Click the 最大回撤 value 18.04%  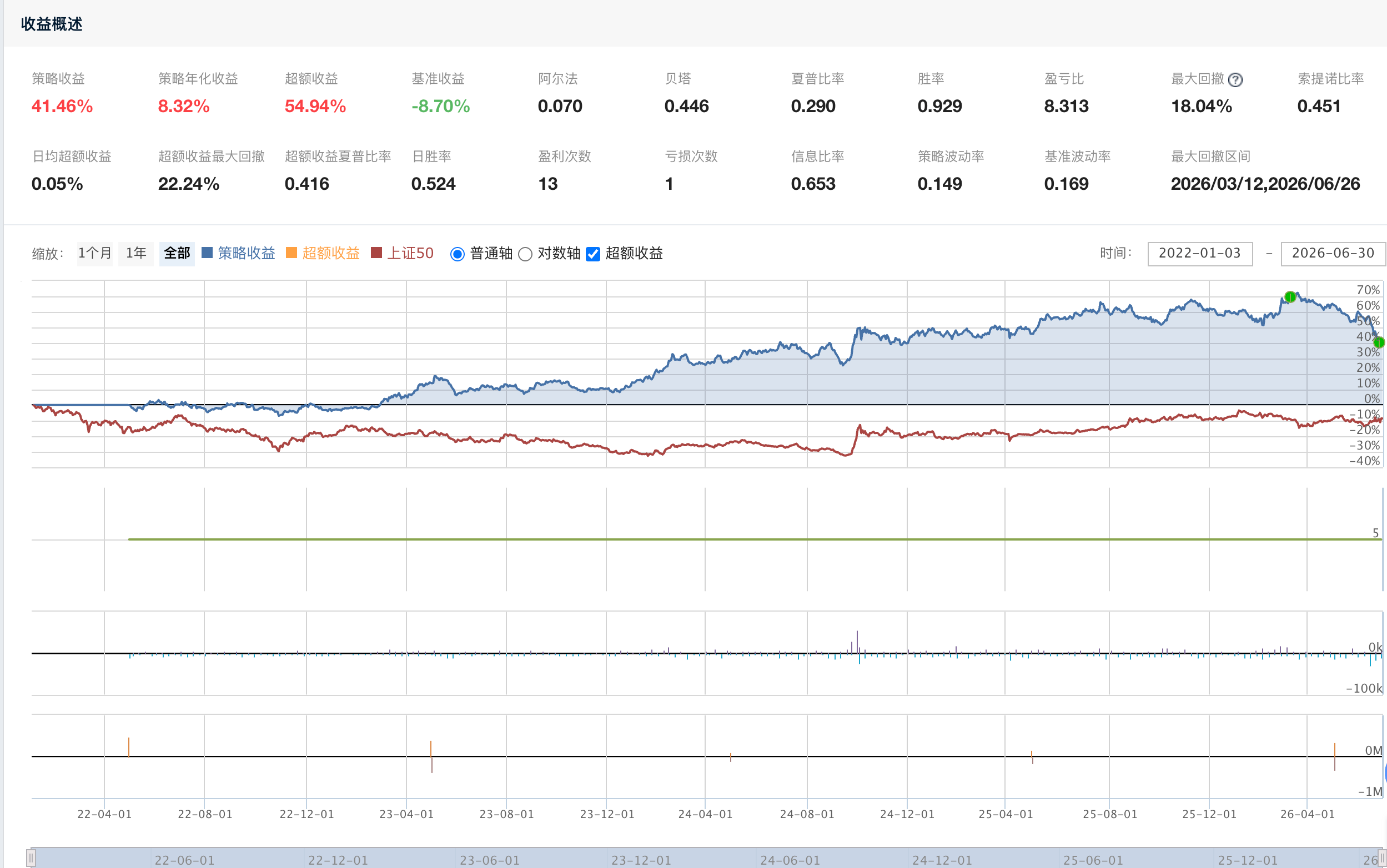click(x=1202, y=106)
